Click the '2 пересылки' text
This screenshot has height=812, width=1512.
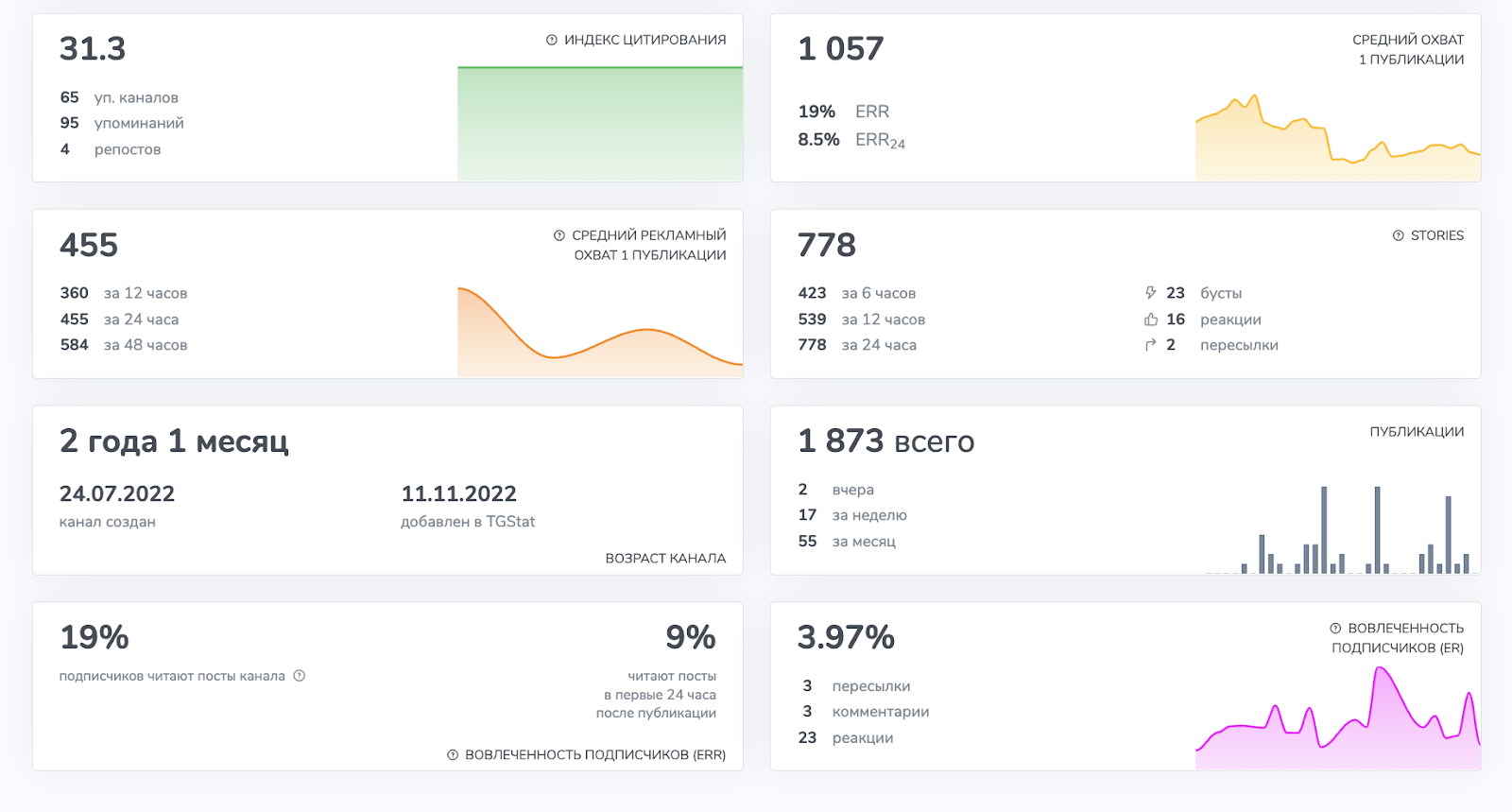point(1222,345)
